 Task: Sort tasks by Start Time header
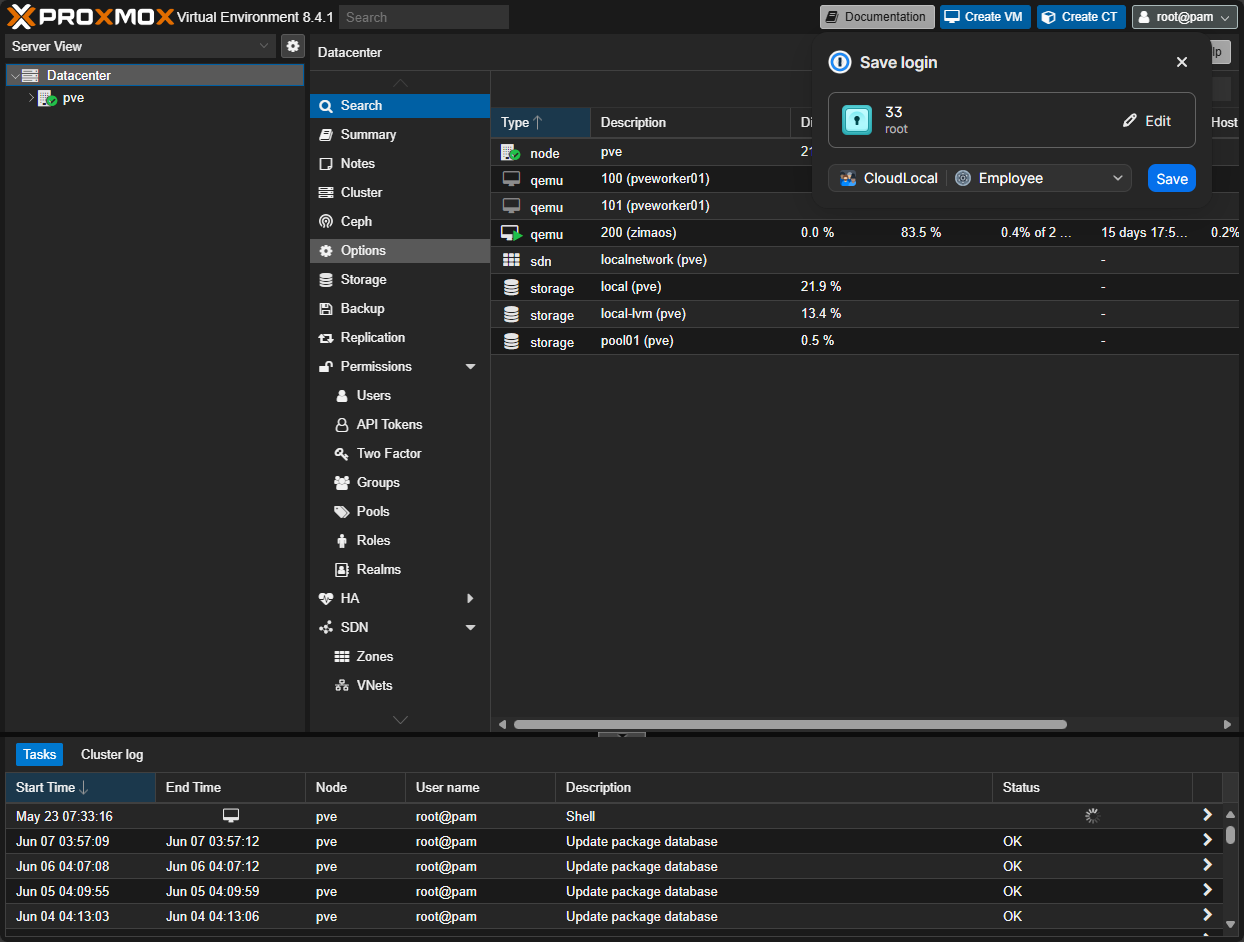coord(80,787)
